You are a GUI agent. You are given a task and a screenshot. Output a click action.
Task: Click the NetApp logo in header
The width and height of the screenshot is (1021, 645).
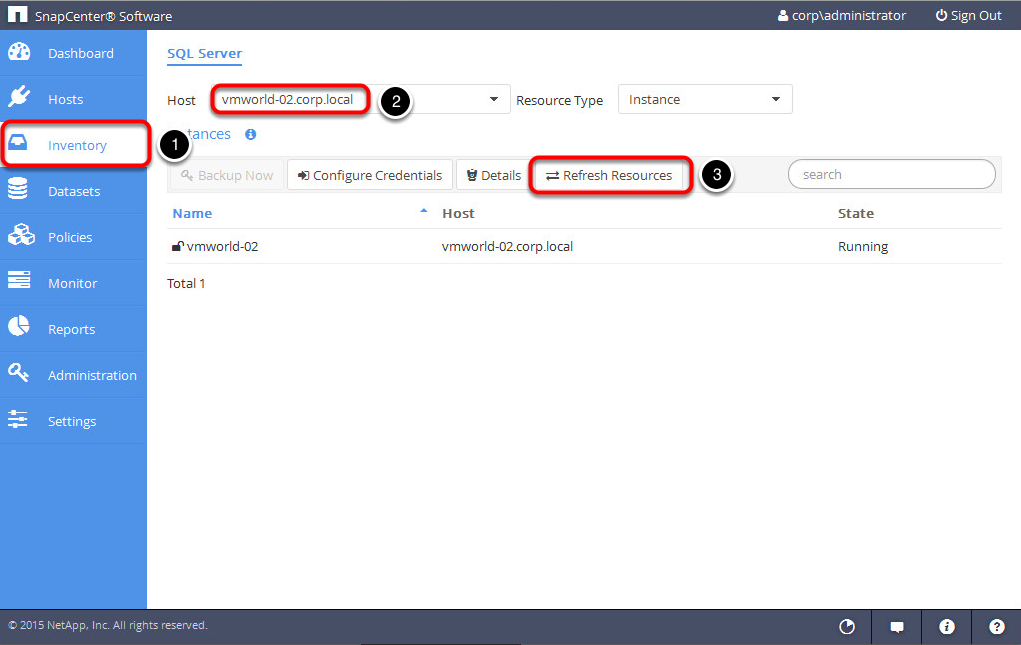point(18,14)
